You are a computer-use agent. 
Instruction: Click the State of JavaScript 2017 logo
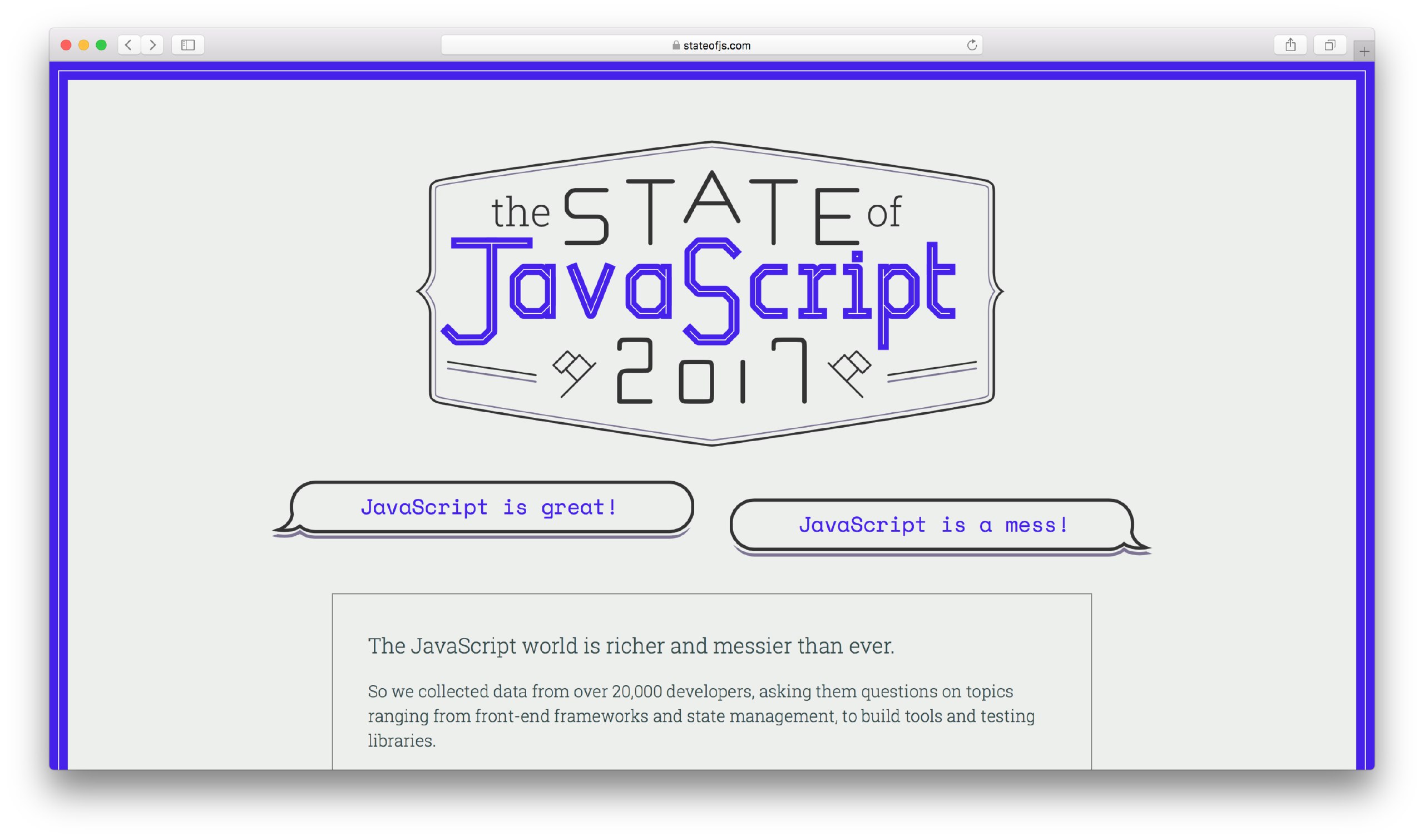coord(711,293)
